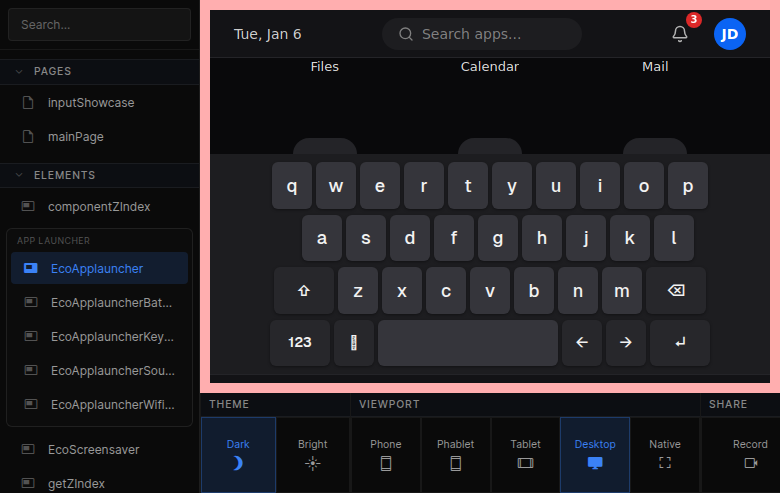The width and height of the screenshot is (780, 493).
Task: Select the Phone viewport
Action: [x=386, y=454]
